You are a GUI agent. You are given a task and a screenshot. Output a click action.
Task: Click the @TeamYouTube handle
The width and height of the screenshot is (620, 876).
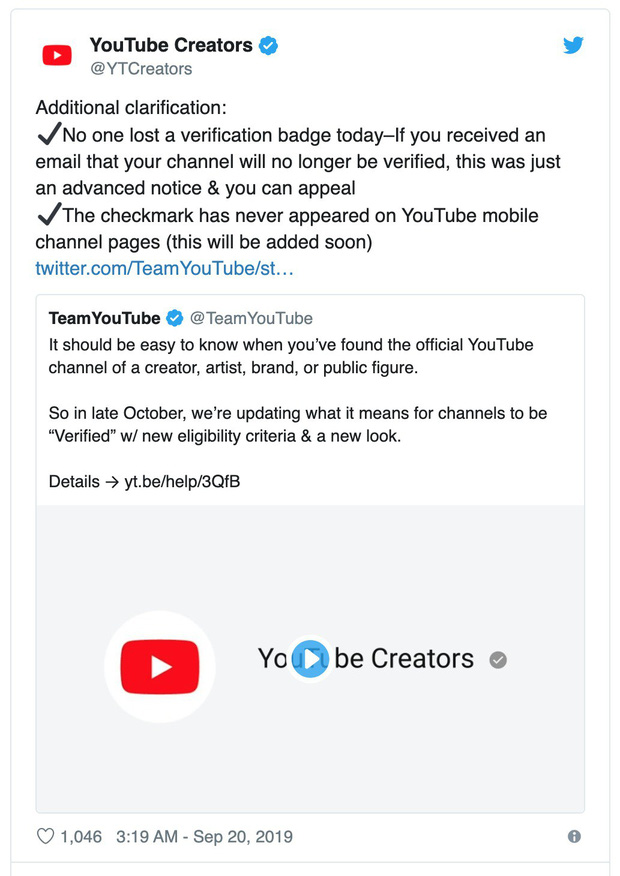251,318
